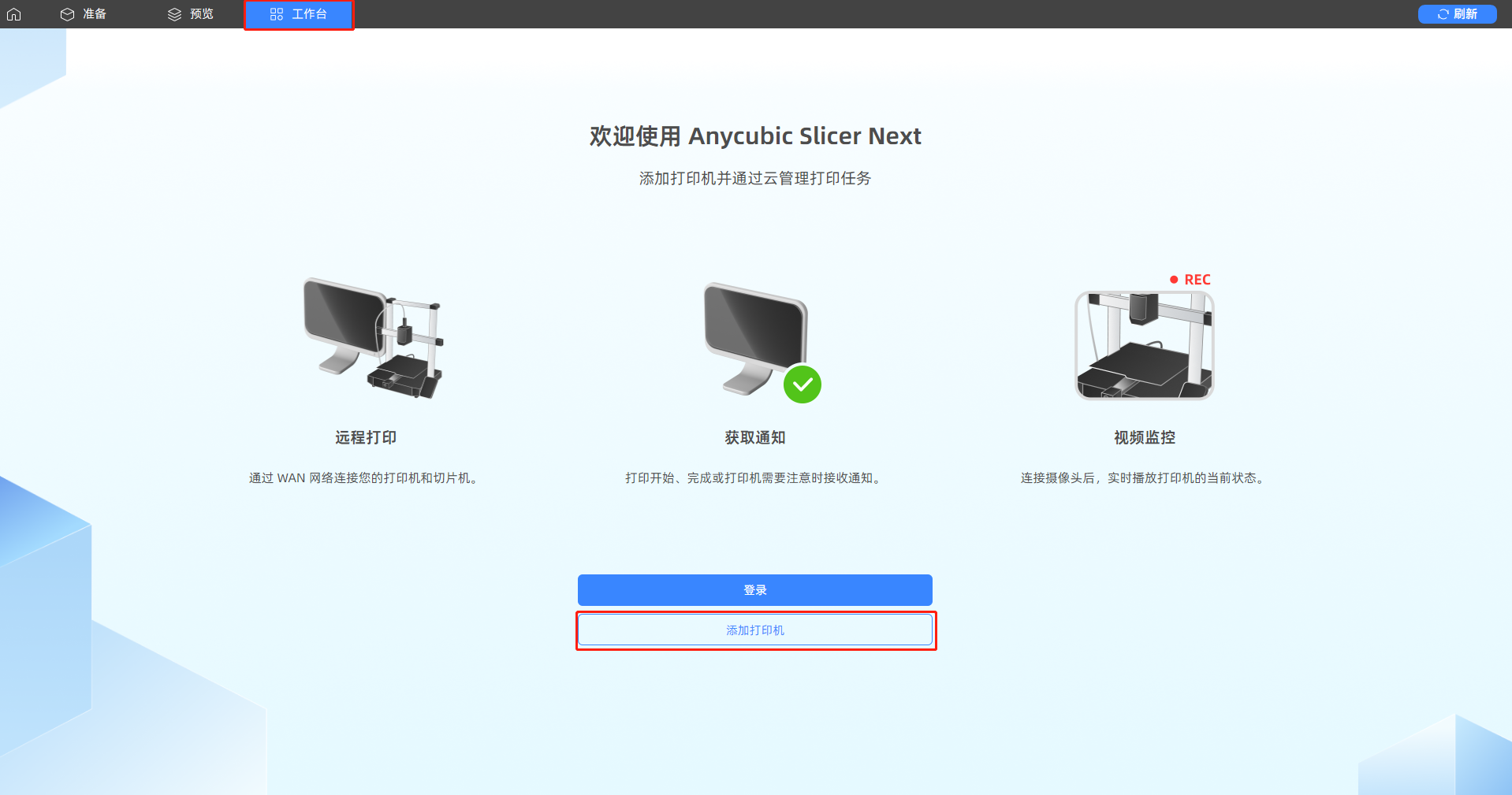Viewport: 1512px width, 795px height.
Task: Click text 打印开始、完成或打印机需要注意时接收通知。
Action: [x=755, y=478]
